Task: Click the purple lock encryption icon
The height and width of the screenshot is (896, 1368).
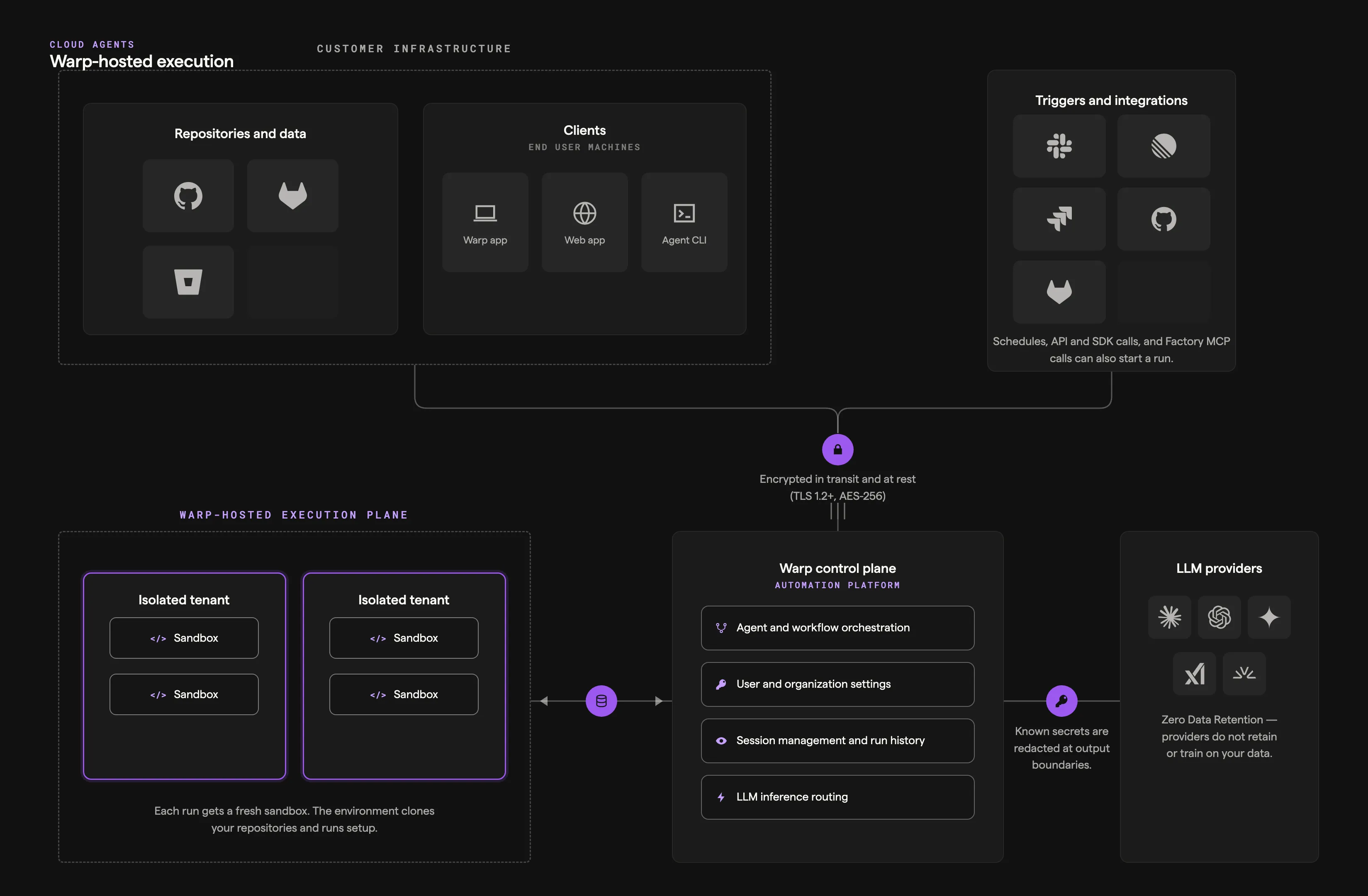Action: (x=837, y=449)
